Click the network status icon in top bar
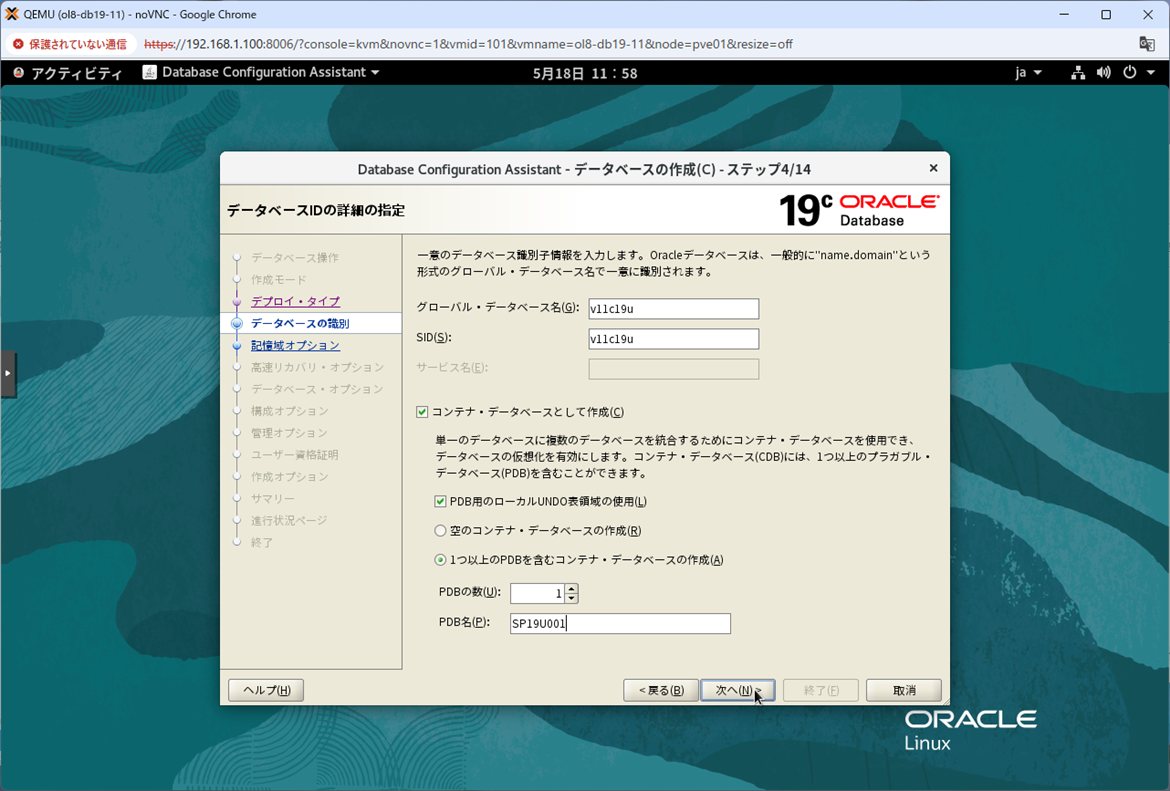This screenshot has width=1170, height=791. 1077,72
